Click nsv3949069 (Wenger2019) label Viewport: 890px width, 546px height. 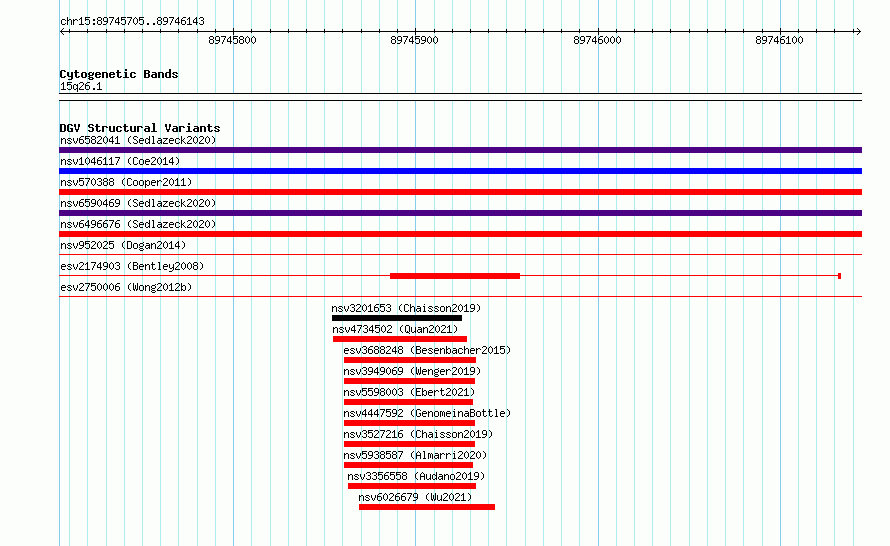tap(412, 371)
